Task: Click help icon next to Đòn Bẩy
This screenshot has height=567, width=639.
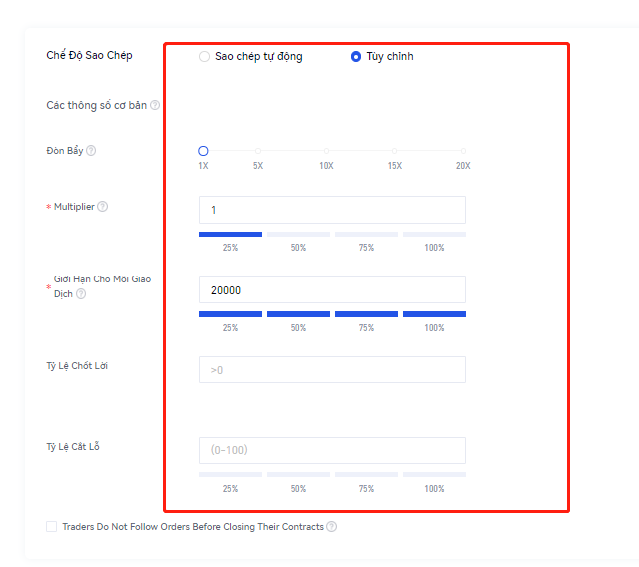Action: tap(91, 151)
